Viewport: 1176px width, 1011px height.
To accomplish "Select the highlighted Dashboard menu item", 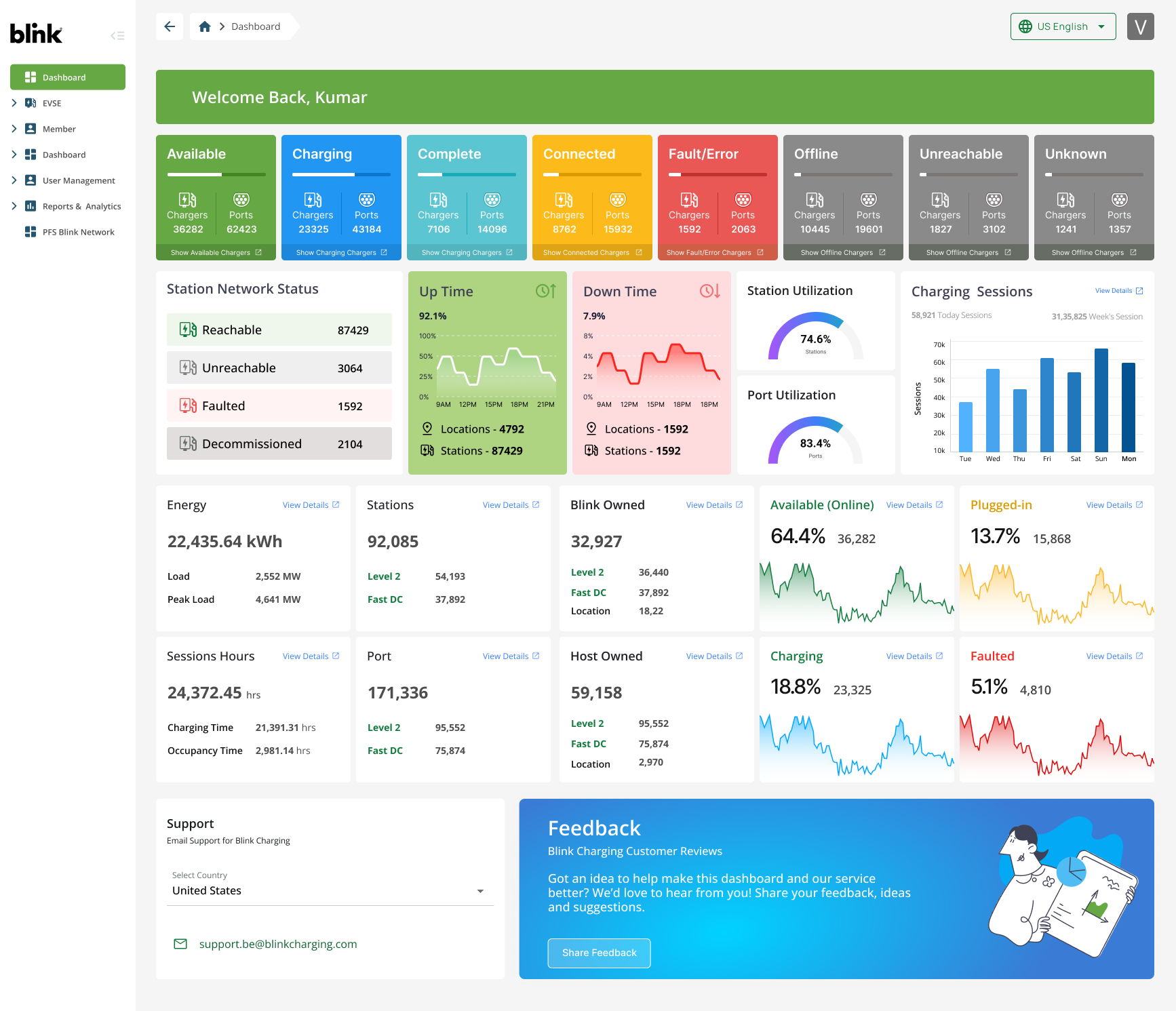I will (68, 77).
